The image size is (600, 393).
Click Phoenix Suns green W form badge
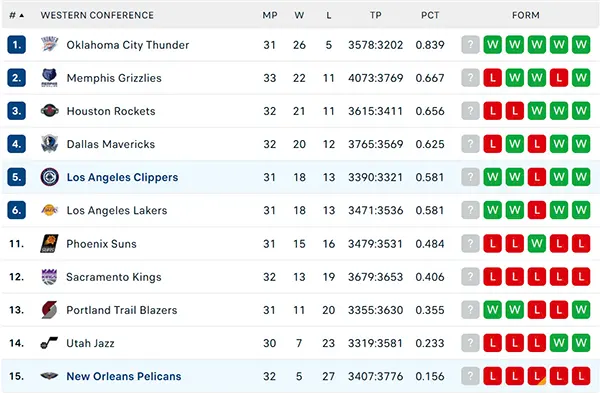point(537,244)
